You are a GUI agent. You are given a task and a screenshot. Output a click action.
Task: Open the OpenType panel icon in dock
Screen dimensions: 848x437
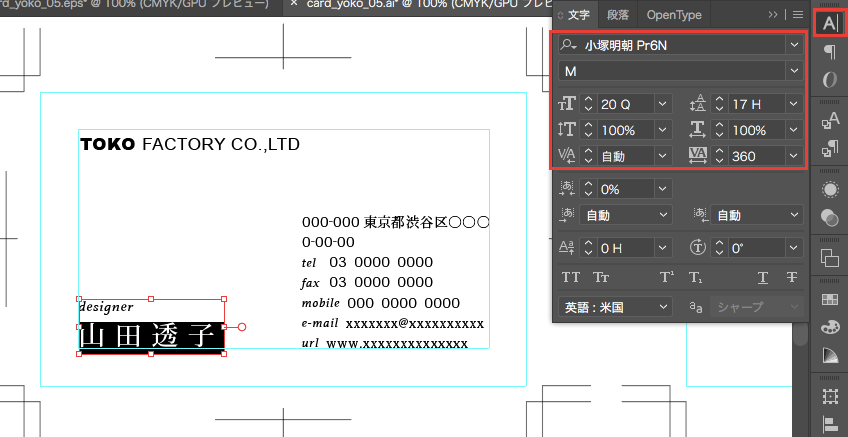click(x=830, y=79)
